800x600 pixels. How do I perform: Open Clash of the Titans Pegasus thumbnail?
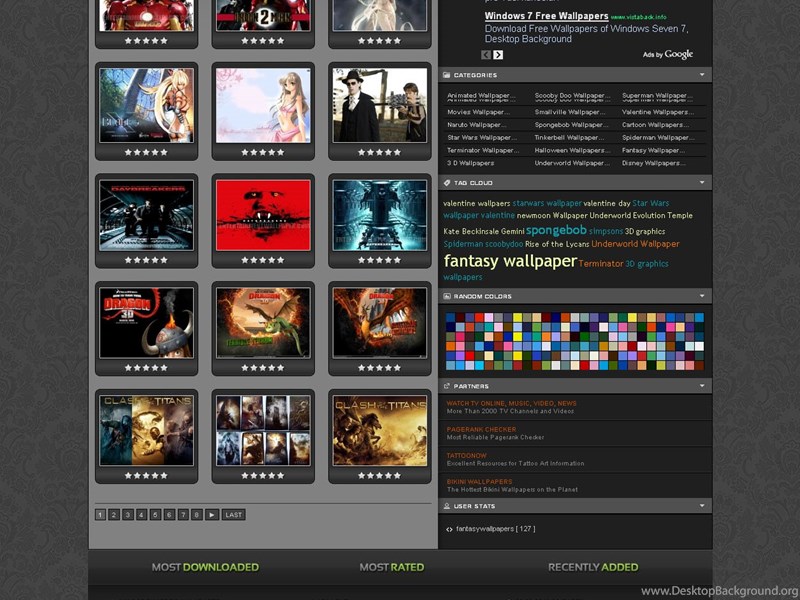(x=380, y=431)
